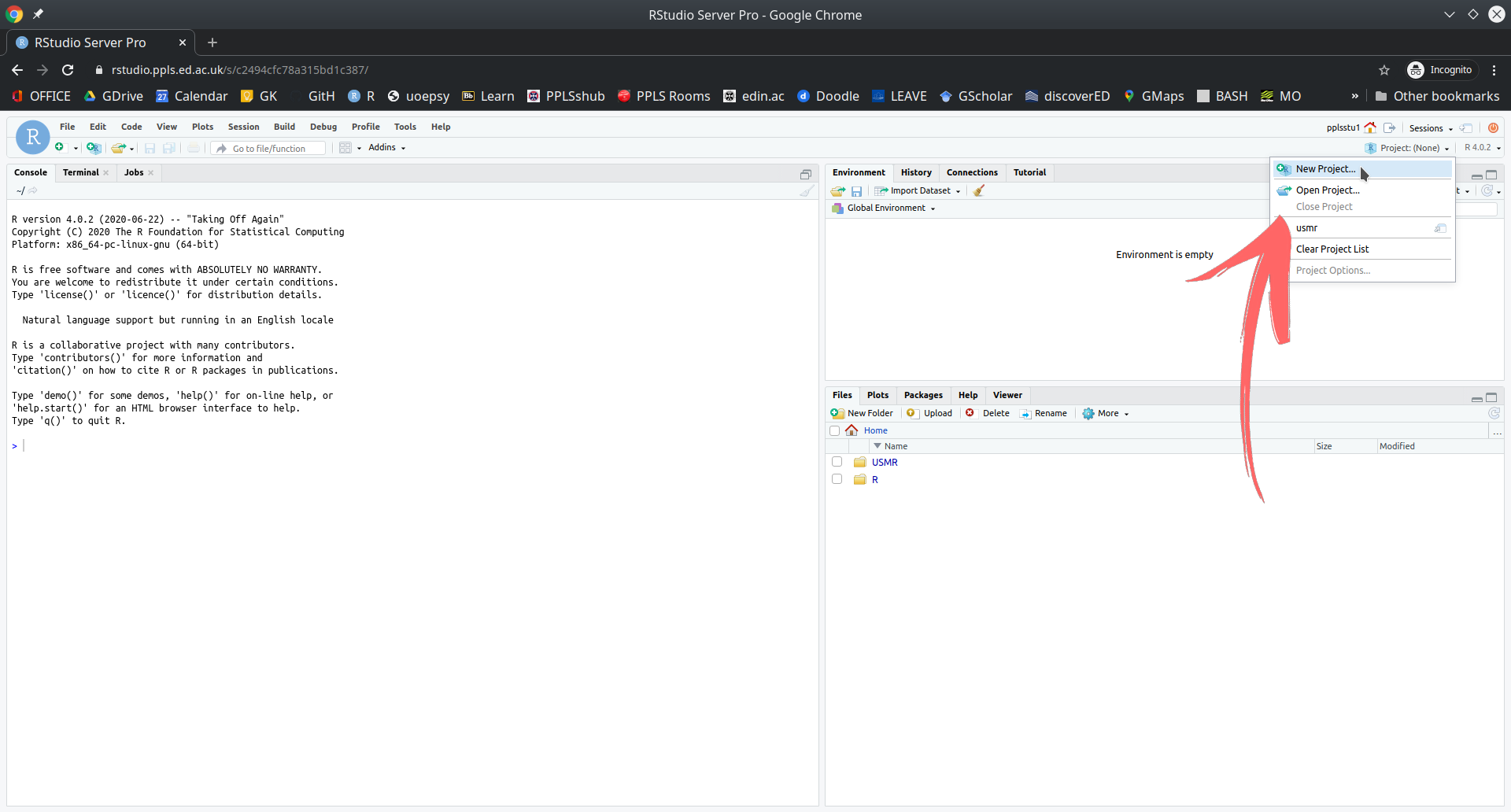Click the open file folder toolbar icon
This screenshot has width=1511, height=812.
coord(119,148)
